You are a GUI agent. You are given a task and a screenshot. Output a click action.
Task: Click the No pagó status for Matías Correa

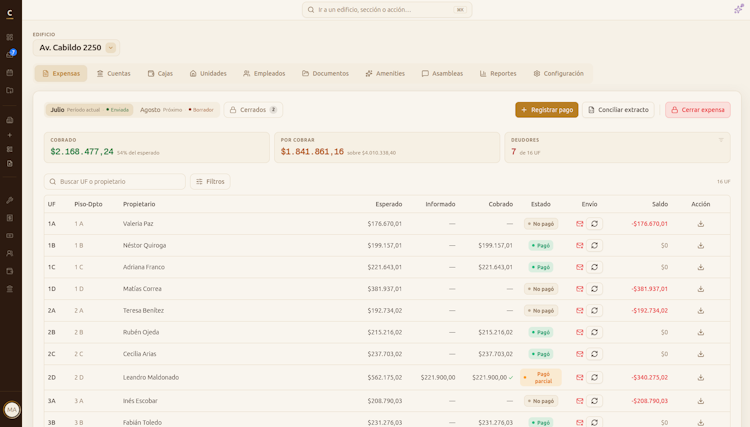pyautogui.click(x=540, y=289)
